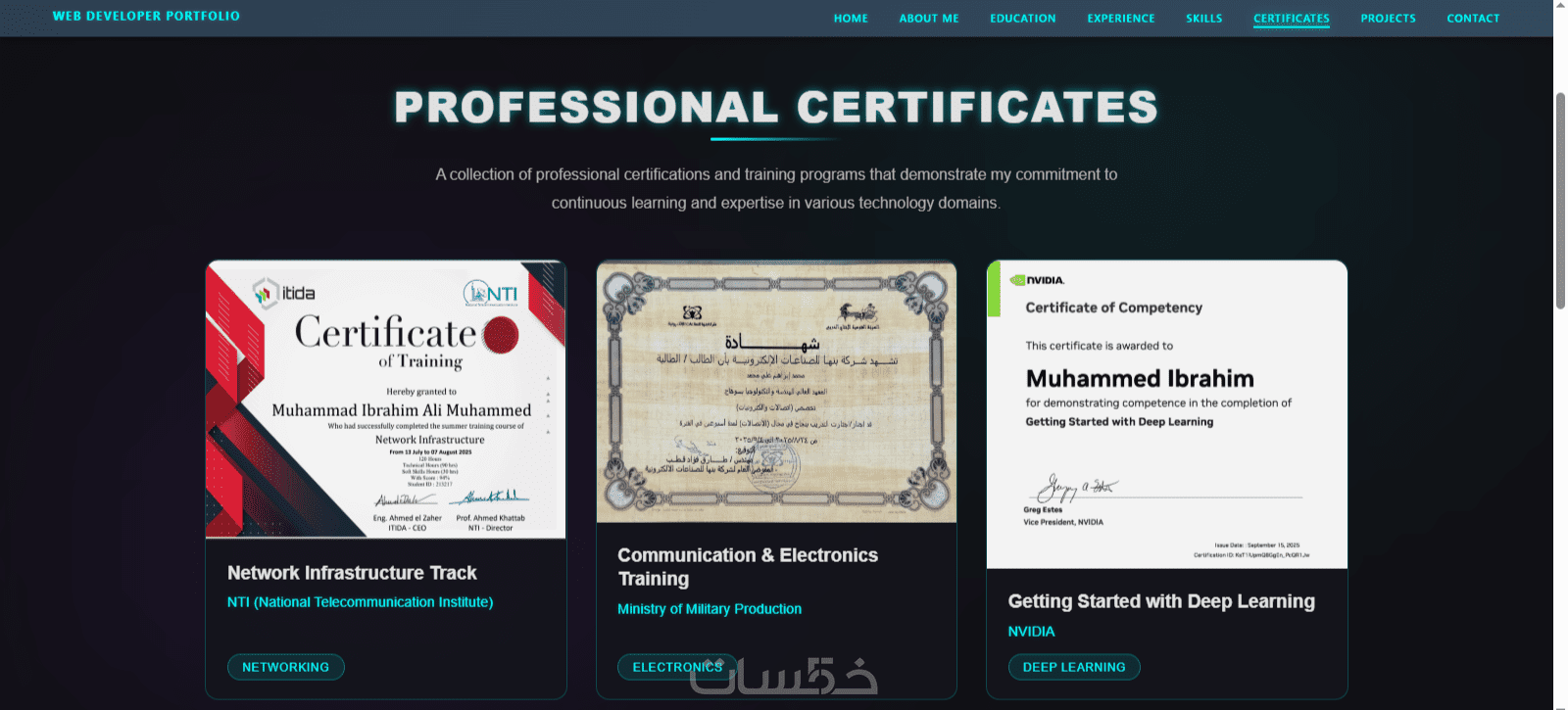View the Arabic electronics training certificate image
Image resolution: width=1568 pixels, height=710 pixels.
pos(776,392)
